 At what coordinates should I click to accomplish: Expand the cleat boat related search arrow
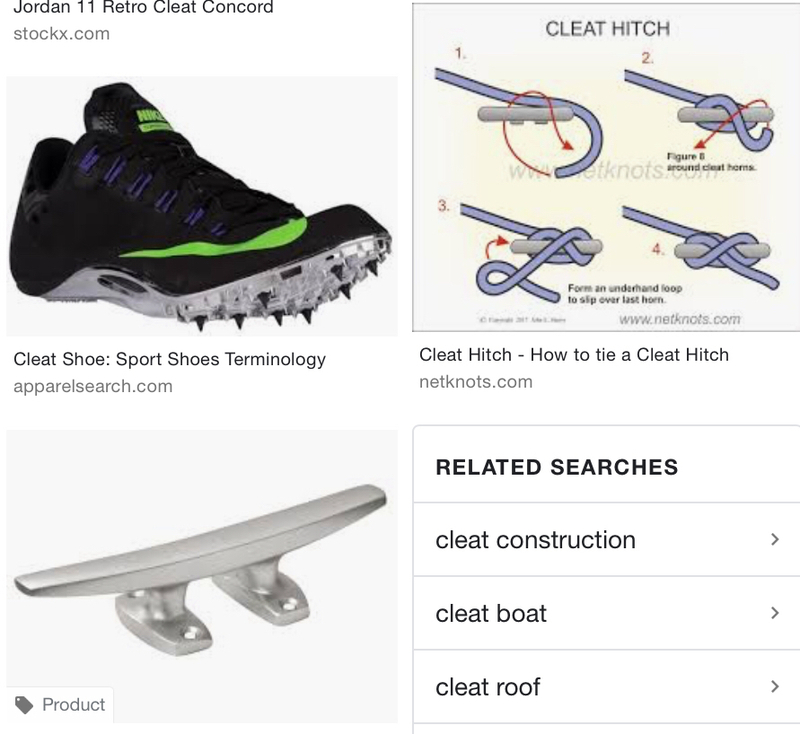774,613
